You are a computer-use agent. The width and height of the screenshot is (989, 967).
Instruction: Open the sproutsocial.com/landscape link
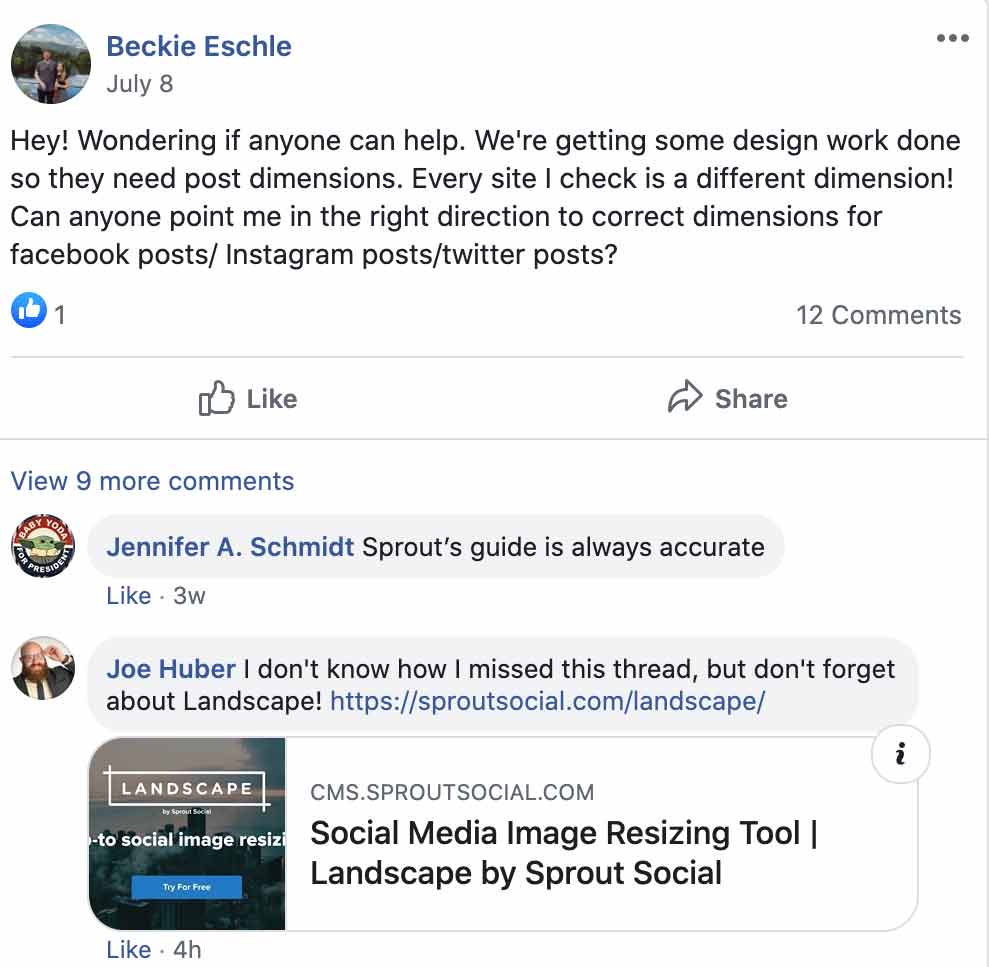pyautogui.click(x=544, y=702)
